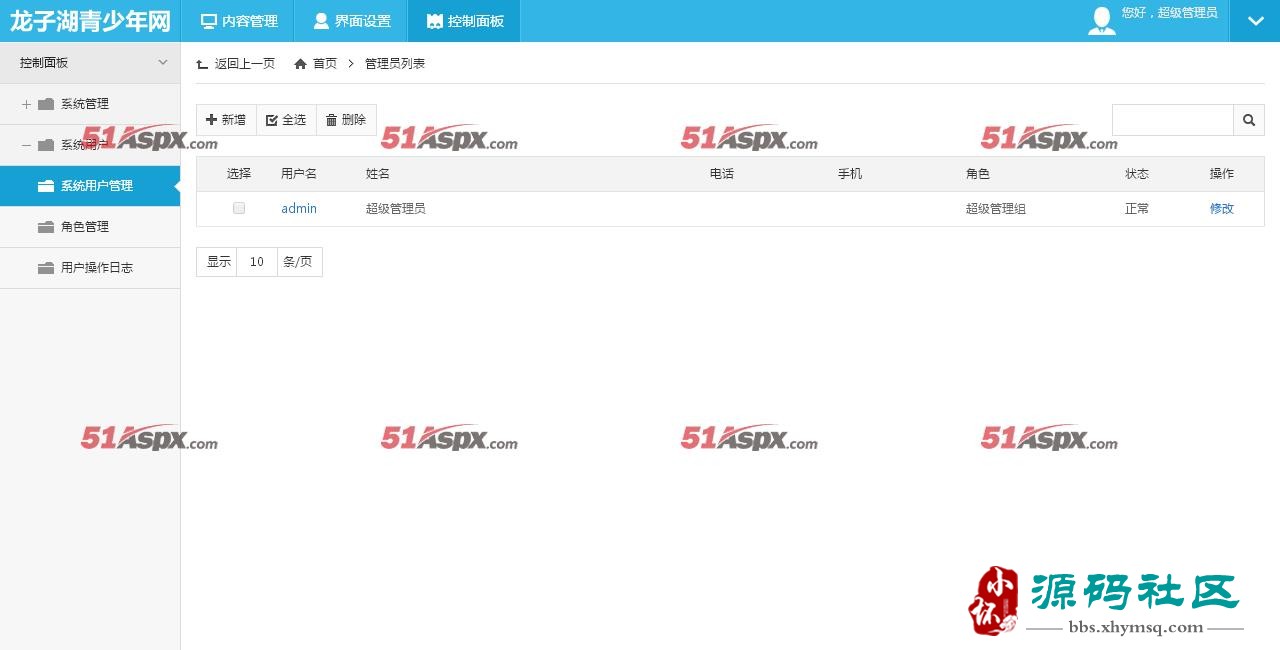Screen dimensions: 1280x650
Task: Click the 状态 column header
Action: [x=1137, y=173]
